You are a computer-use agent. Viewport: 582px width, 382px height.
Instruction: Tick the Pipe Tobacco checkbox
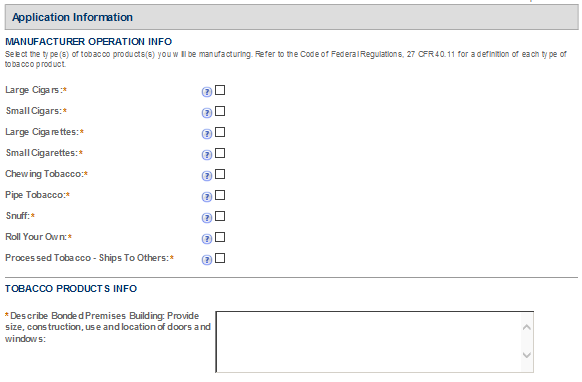220,195
